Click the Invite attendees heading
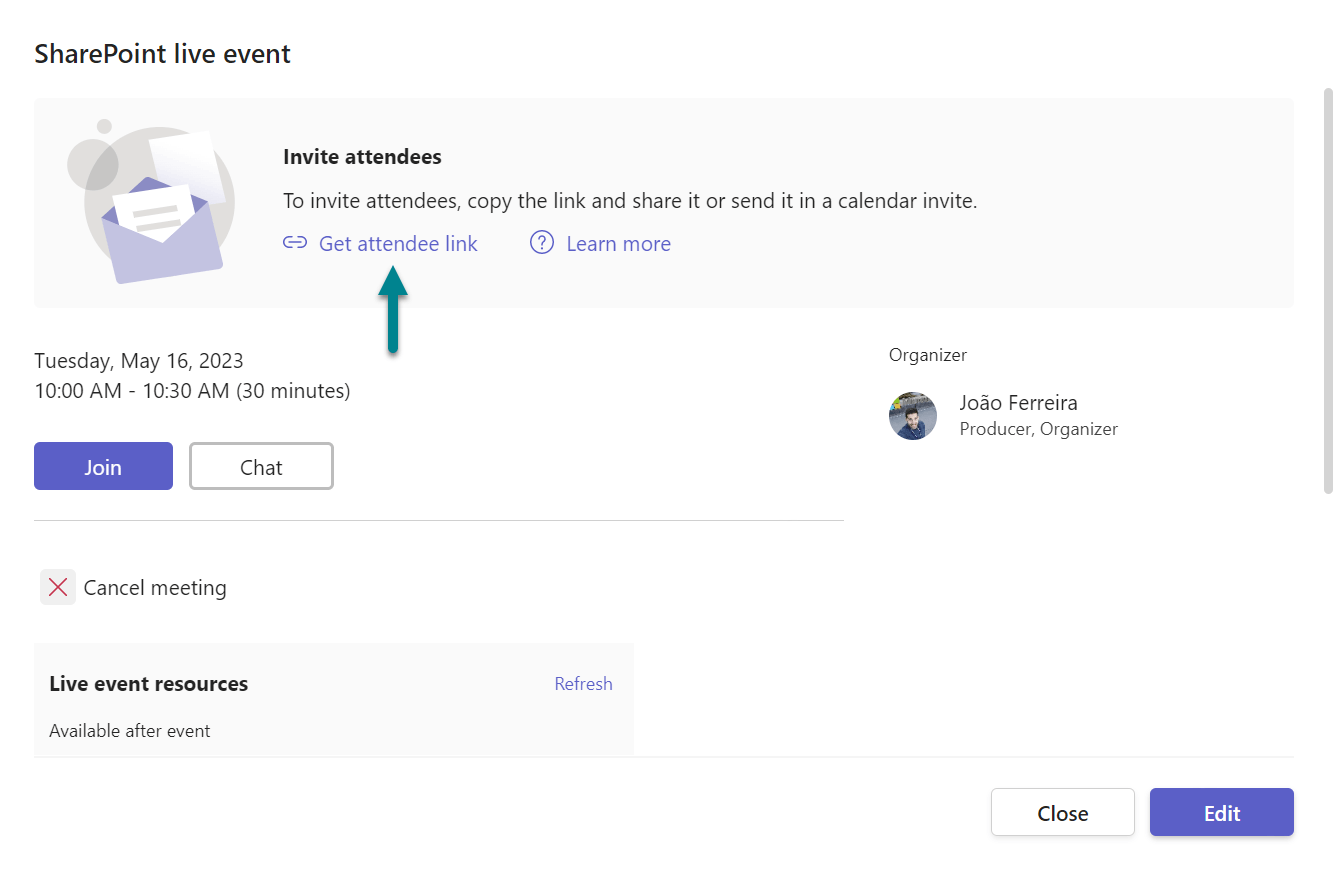 tap(362, 157)
